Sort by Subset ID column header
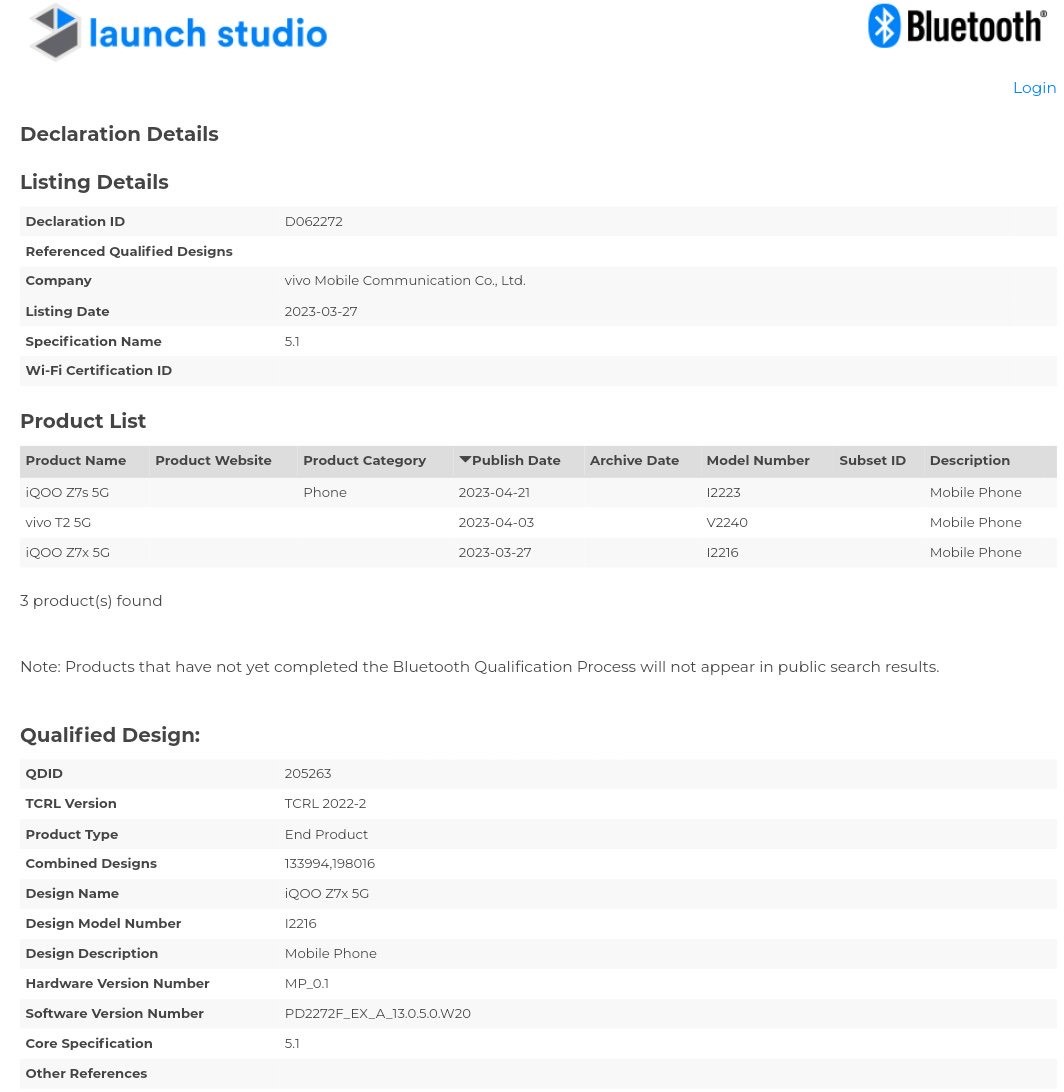The width and height of the screenshot is (1064, 1092). tap(872, 461)
